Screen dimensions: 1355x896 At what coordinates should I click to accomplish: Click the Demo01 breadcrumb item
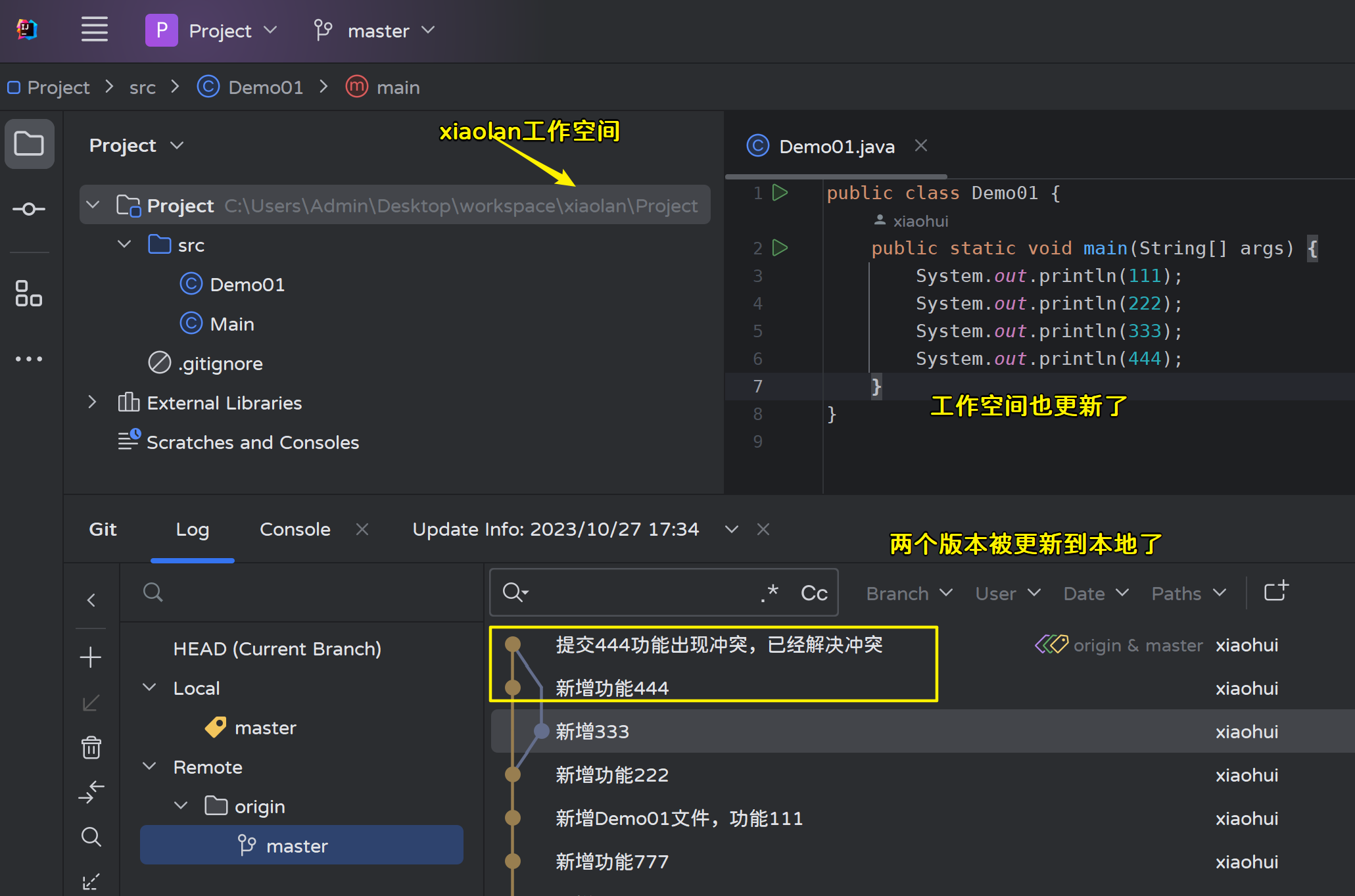point(265,87)
